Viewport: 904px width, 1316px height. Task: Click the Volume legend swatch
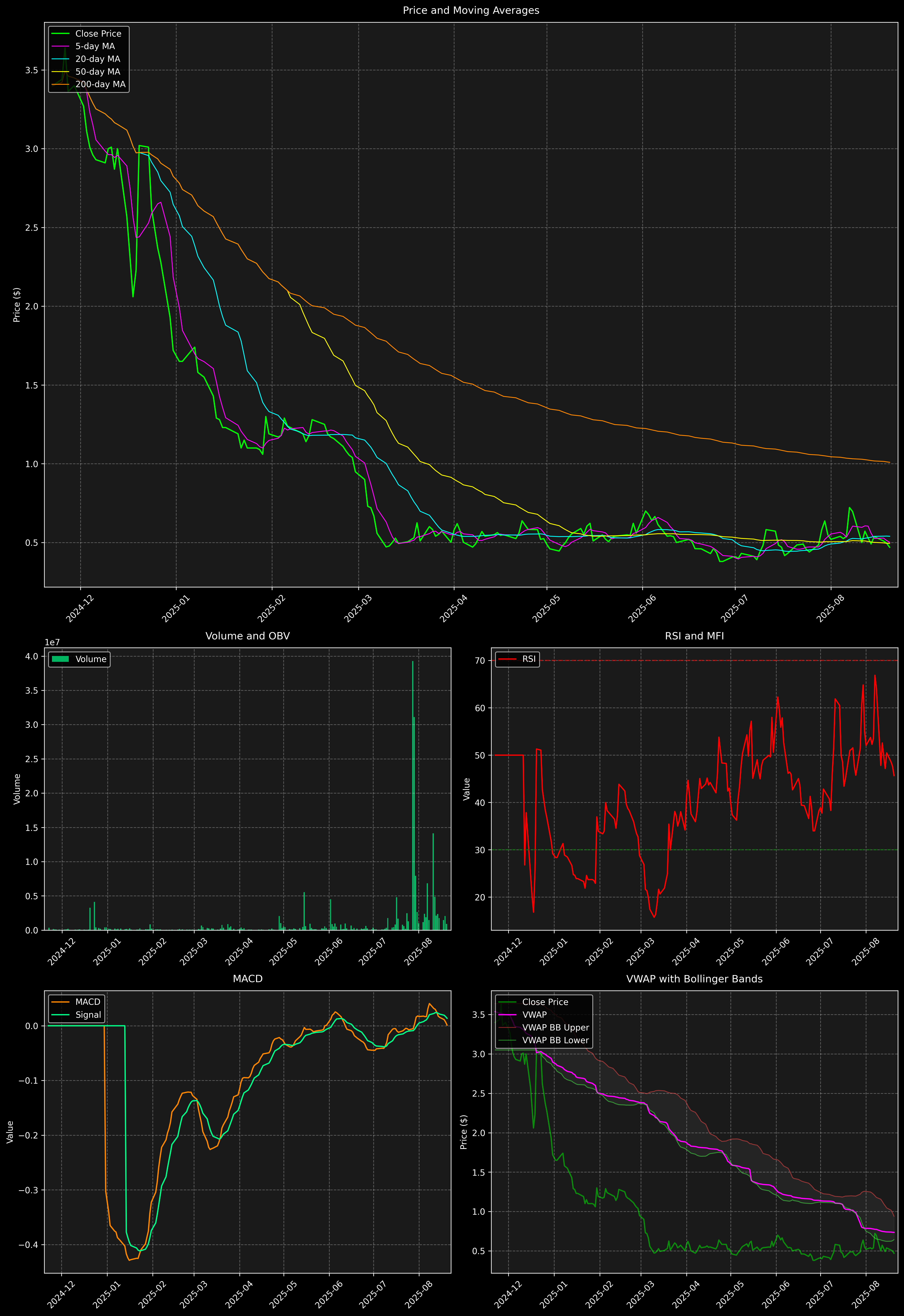click(60, 659)
